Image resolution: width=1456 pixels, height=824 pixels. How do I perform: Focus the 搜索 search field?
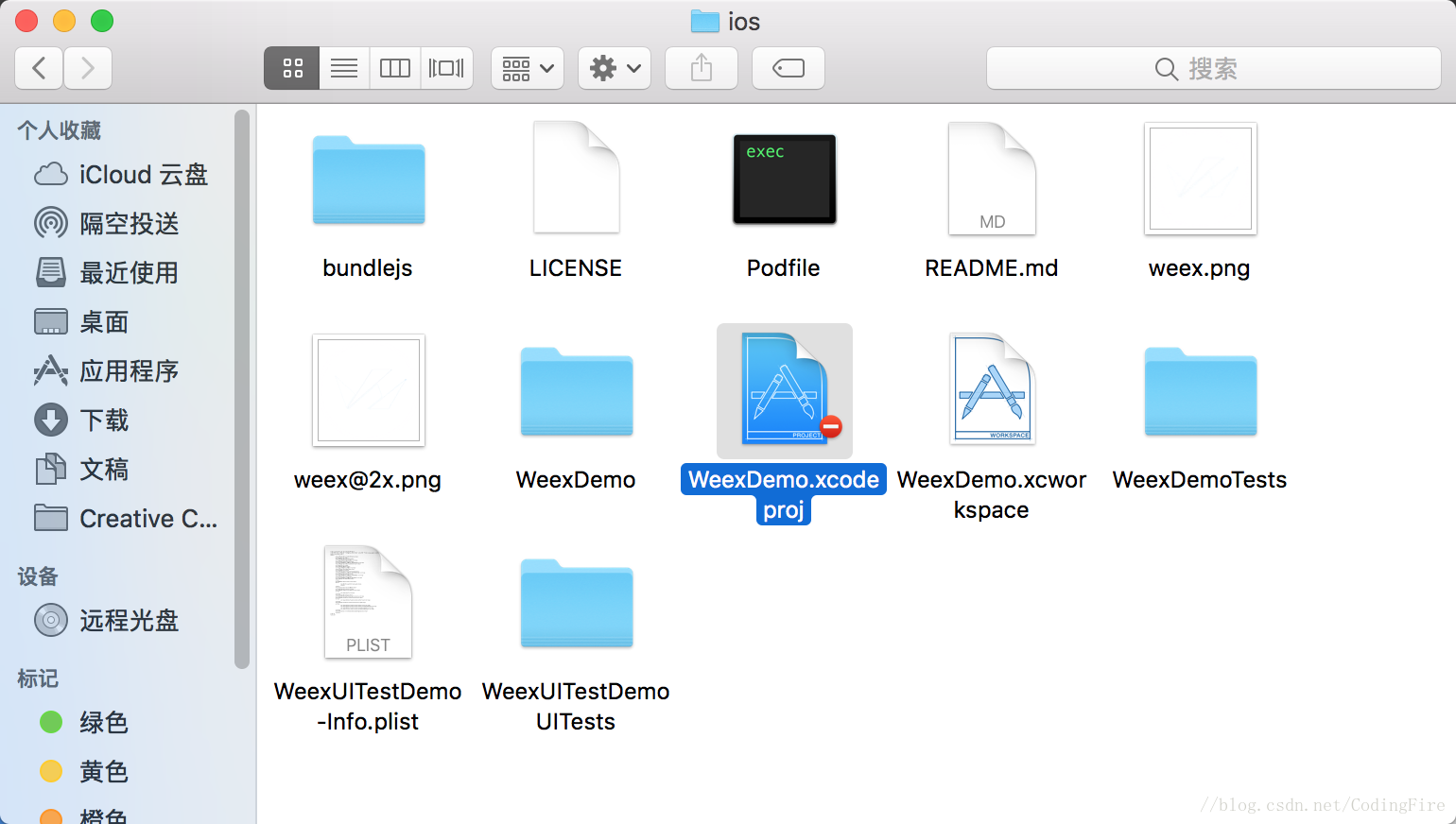pyautogui.click(x=1214, y=68)
